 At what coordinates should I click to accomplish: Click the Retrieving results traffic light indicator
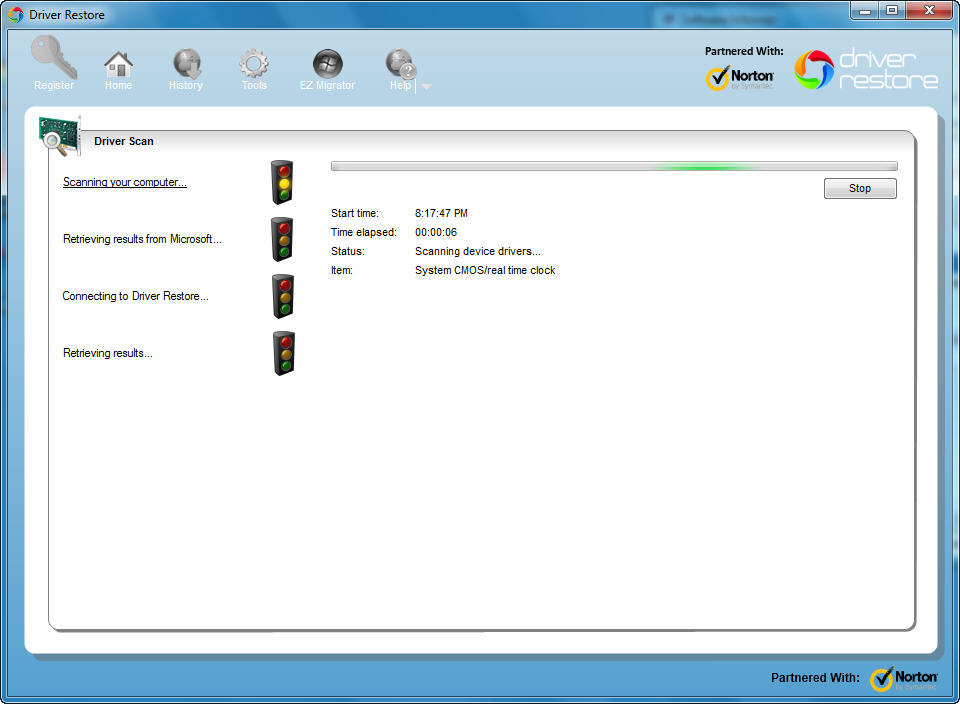tap(281, 353)
